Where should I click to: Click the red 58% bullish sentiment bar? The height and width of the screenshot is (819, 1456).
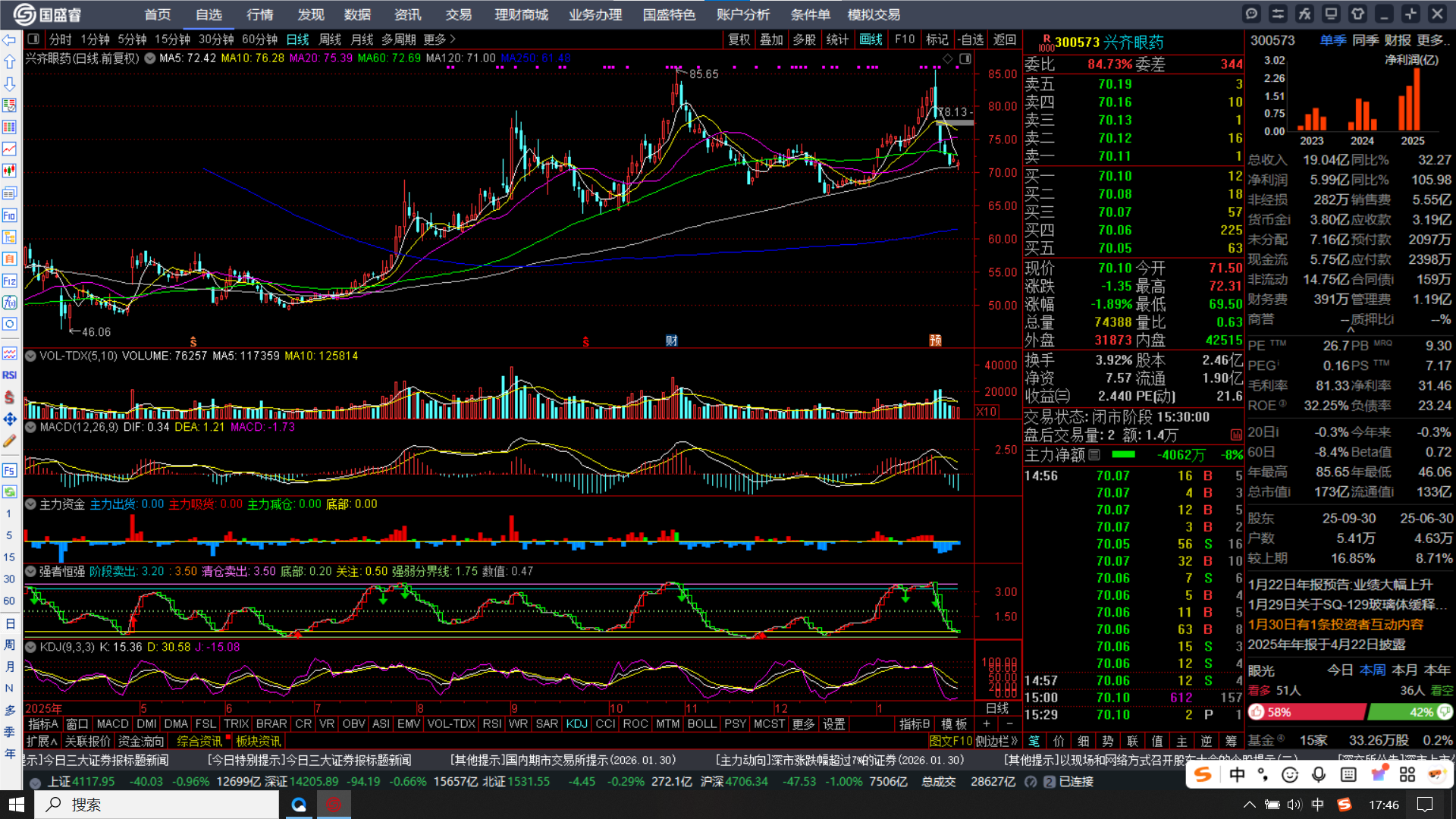[x=1307, y=712]
